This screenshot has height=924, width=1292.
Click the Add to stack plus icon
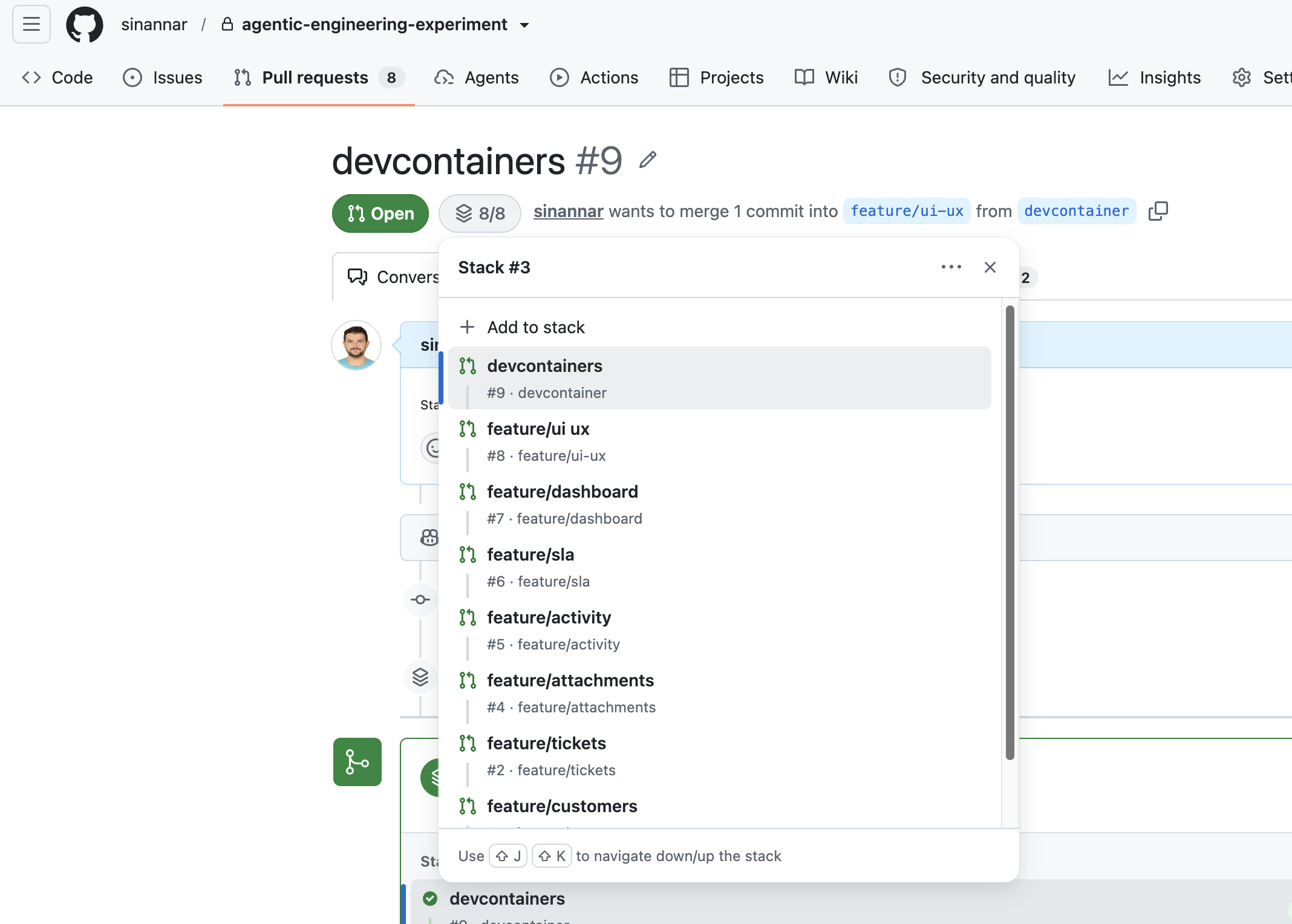(467, 327)
